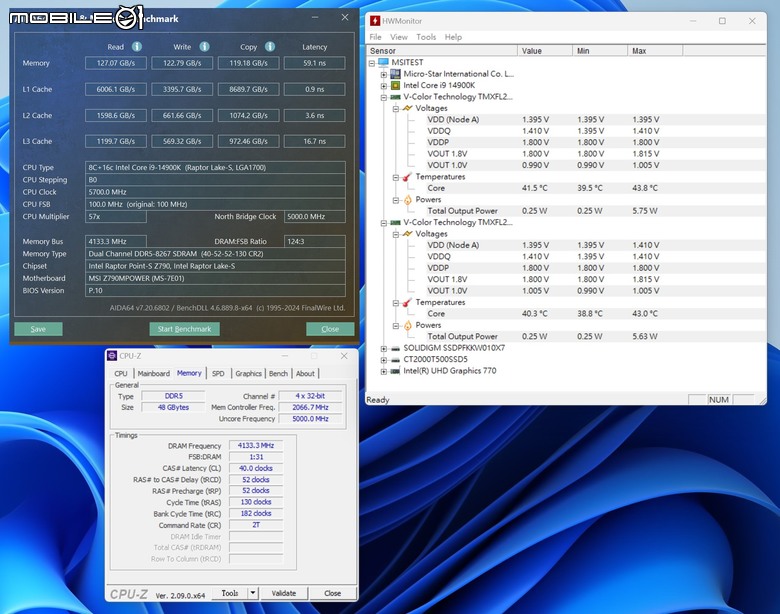The image size is (780, 614).
Task: Click the L3 Cache Copy 972.46 GB/s field
Action: tap(248, 141)
